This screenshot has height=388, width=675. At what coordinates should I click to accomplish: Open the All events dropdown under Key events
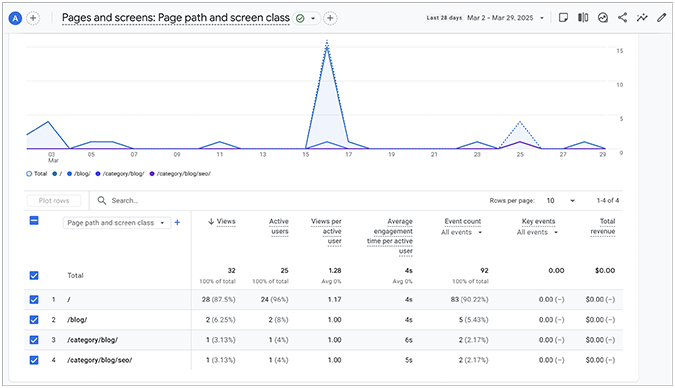pyautogui.click(x=537, y=233)
